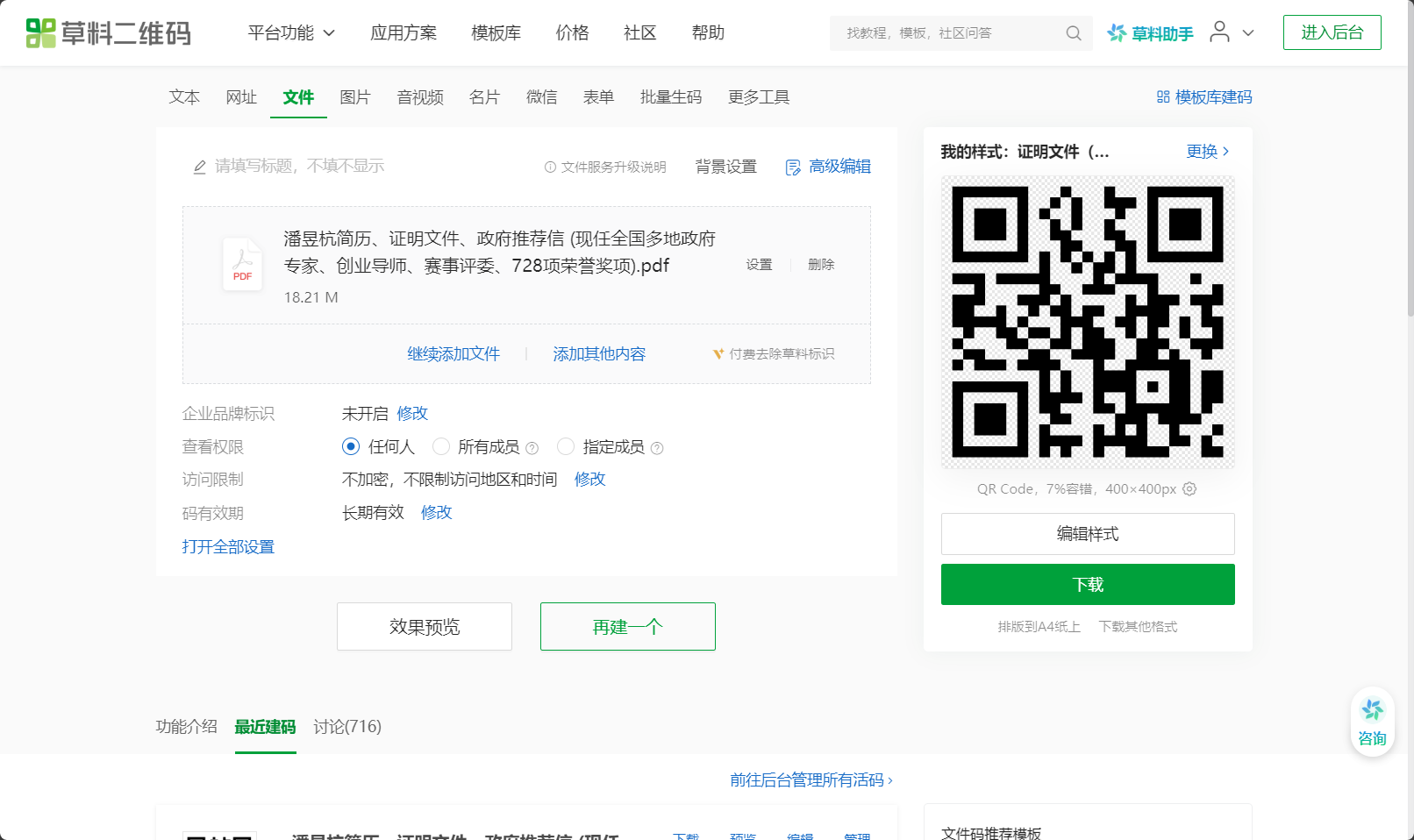Click 排版到A4纸上 link

(1039, 627)
